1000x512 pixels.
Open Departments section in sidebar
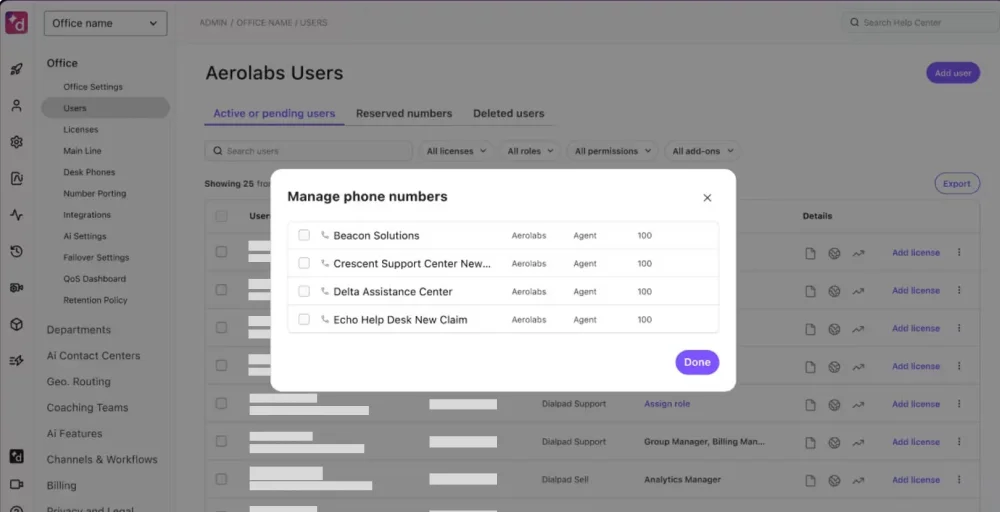(78, 330)
